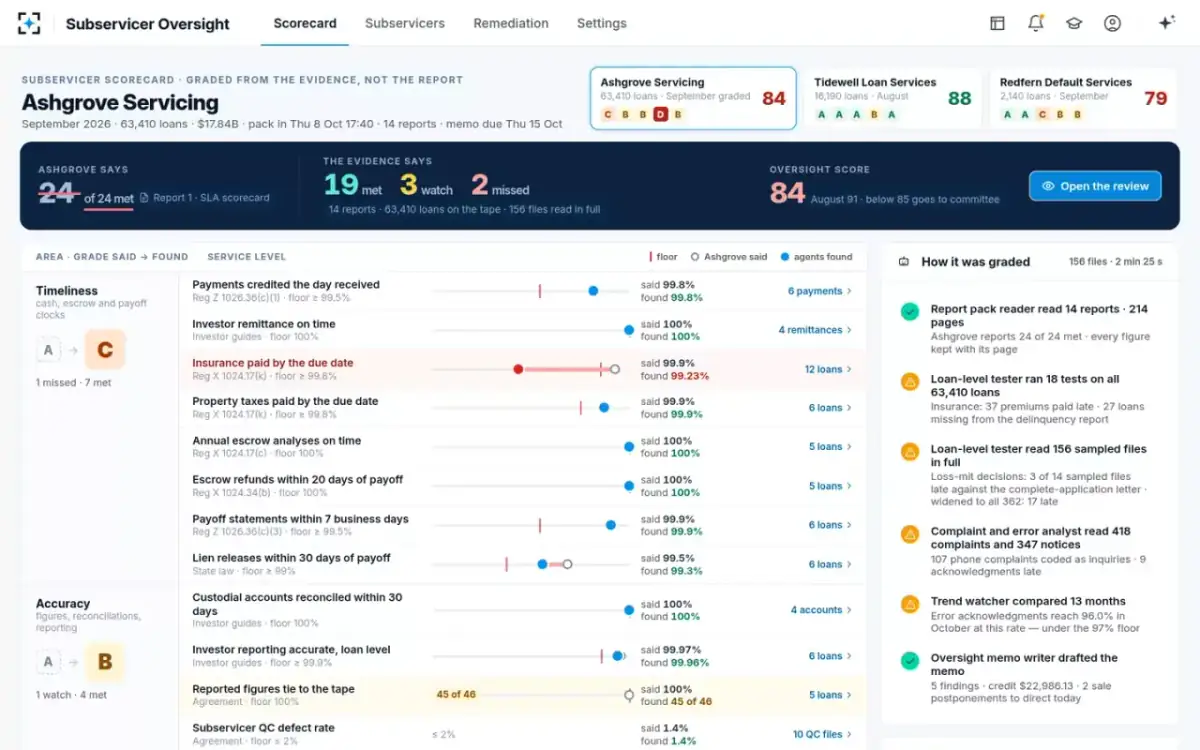
Task: Open the graduation cap learning icon
Action: pyautogui.click(x=1074, y=23)
